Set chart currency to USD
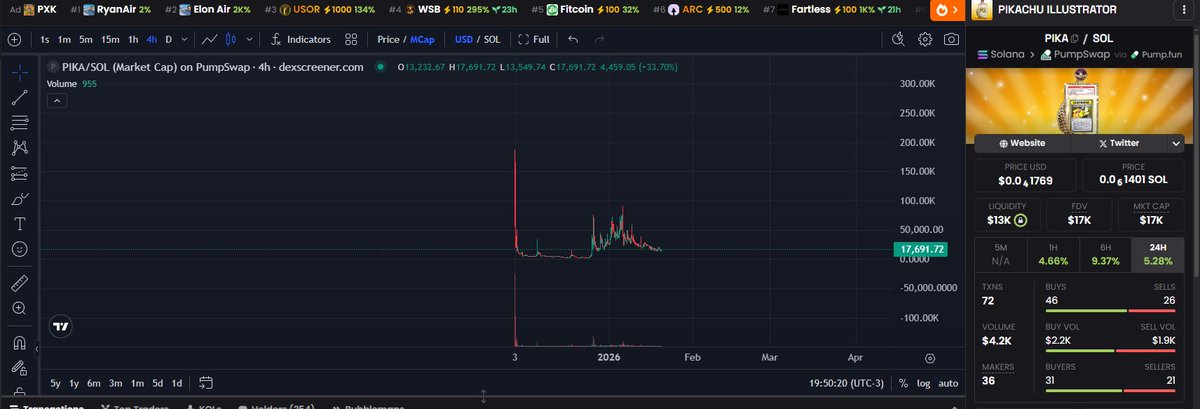The width and height of the screenshot is (1200, 409). 464,40
